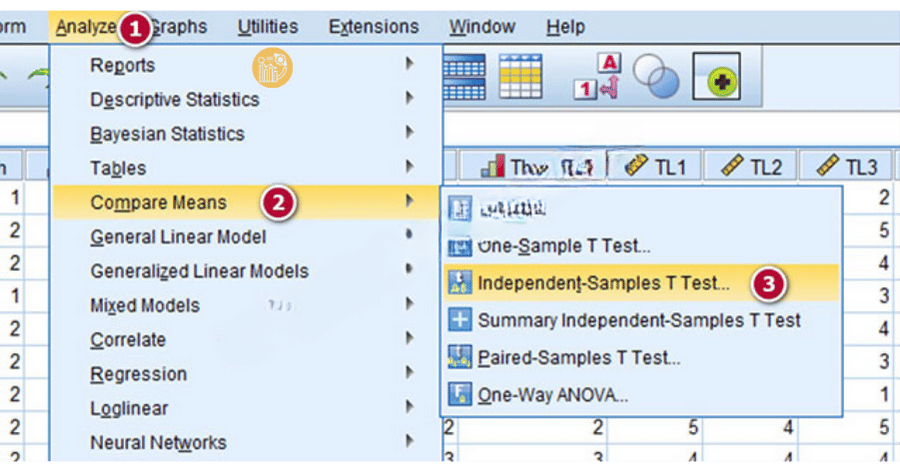Click the Loglinear submenu arrow
The image size is (900, 472).
(409, 407)
